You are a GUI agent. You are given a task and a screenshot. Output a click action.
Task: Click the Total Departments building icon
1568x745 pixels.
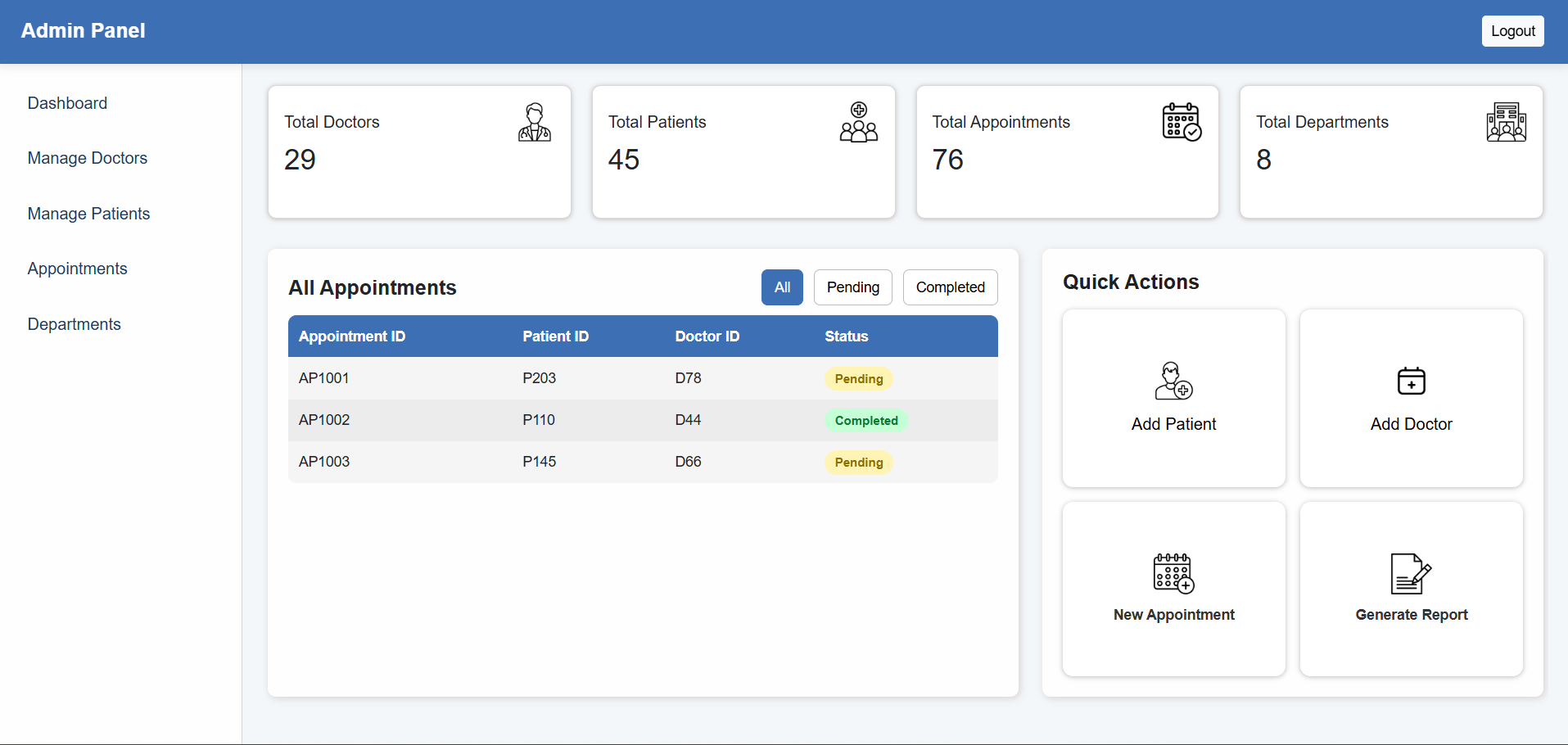pos(1506,122)
